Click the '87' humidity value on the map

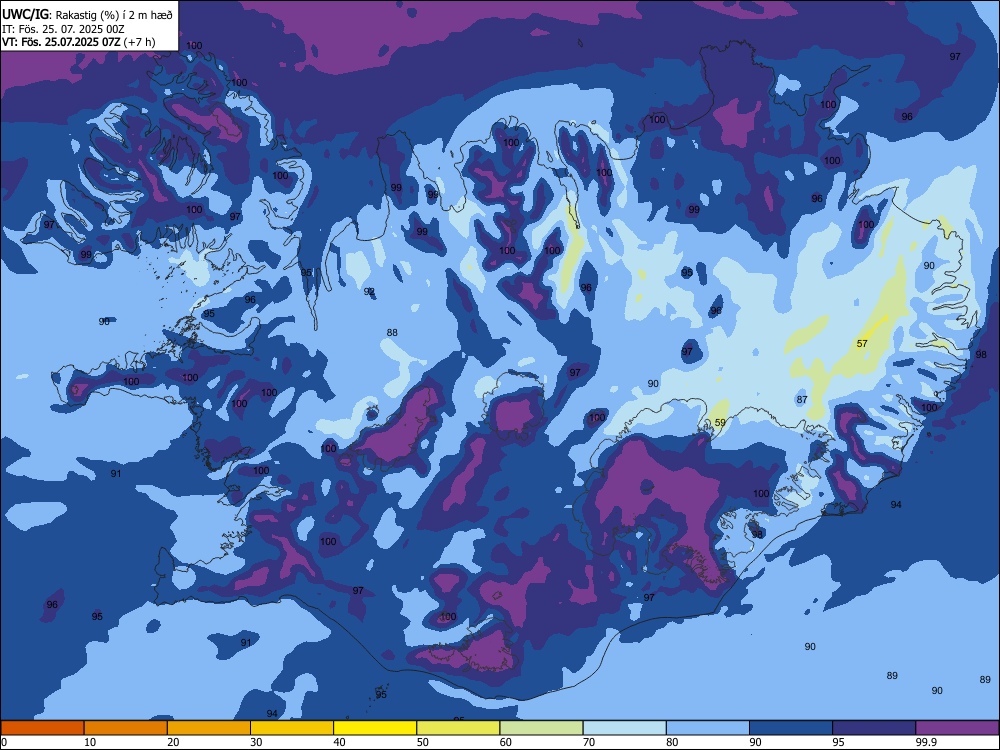point(802,400)
